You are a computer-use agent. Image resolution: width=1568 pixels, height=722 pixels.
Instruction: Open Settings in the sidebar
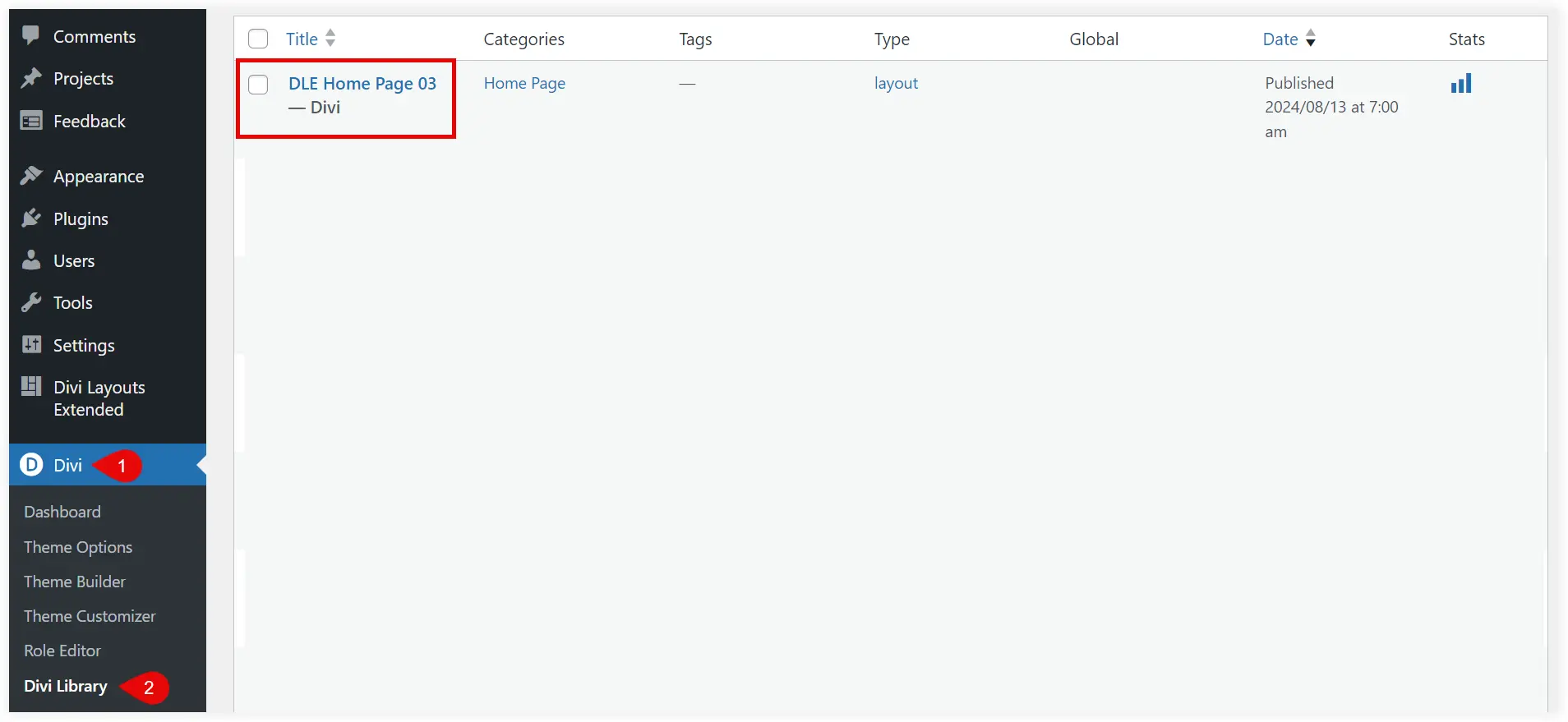[x=84, y=345]
